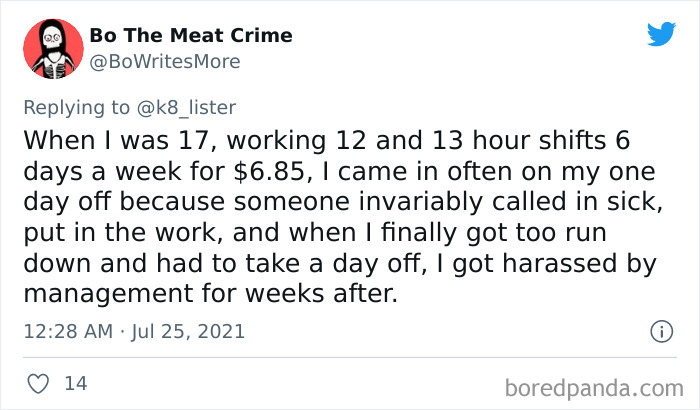Open Bo The Meat Crime's profile picture
The height and width of the screenshot is (410, 700).
[53, 48]
